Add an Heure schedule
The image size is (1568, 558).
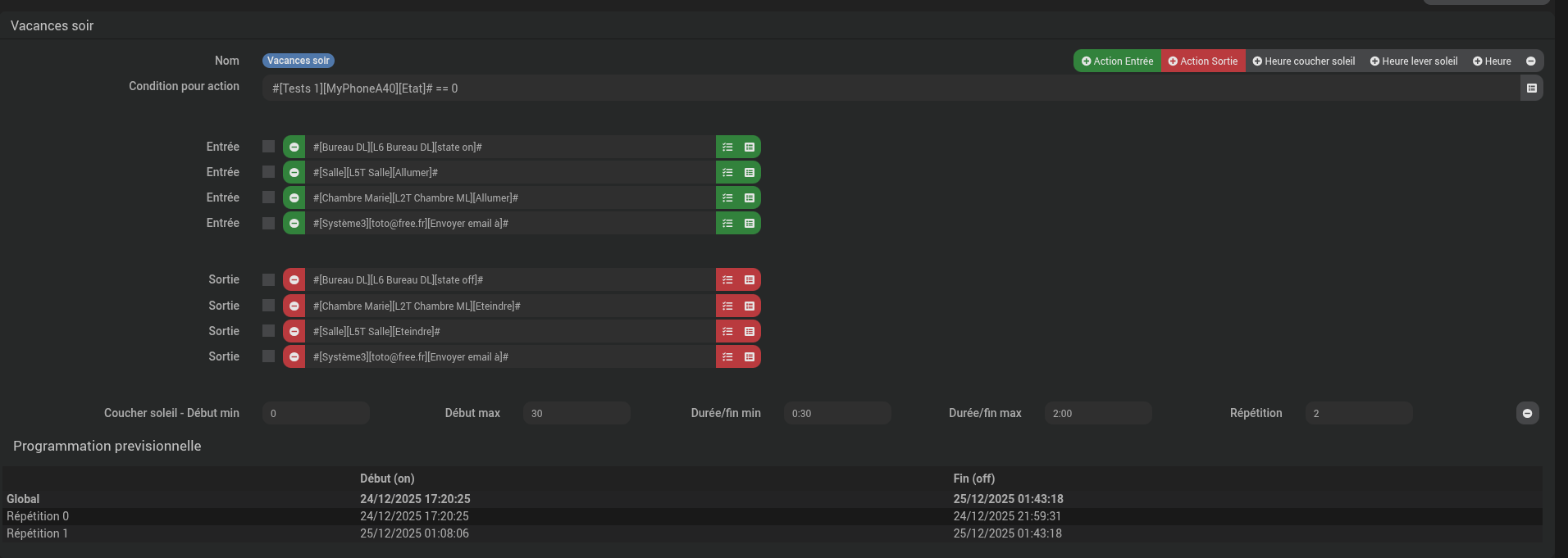(x=1492, y=61)
